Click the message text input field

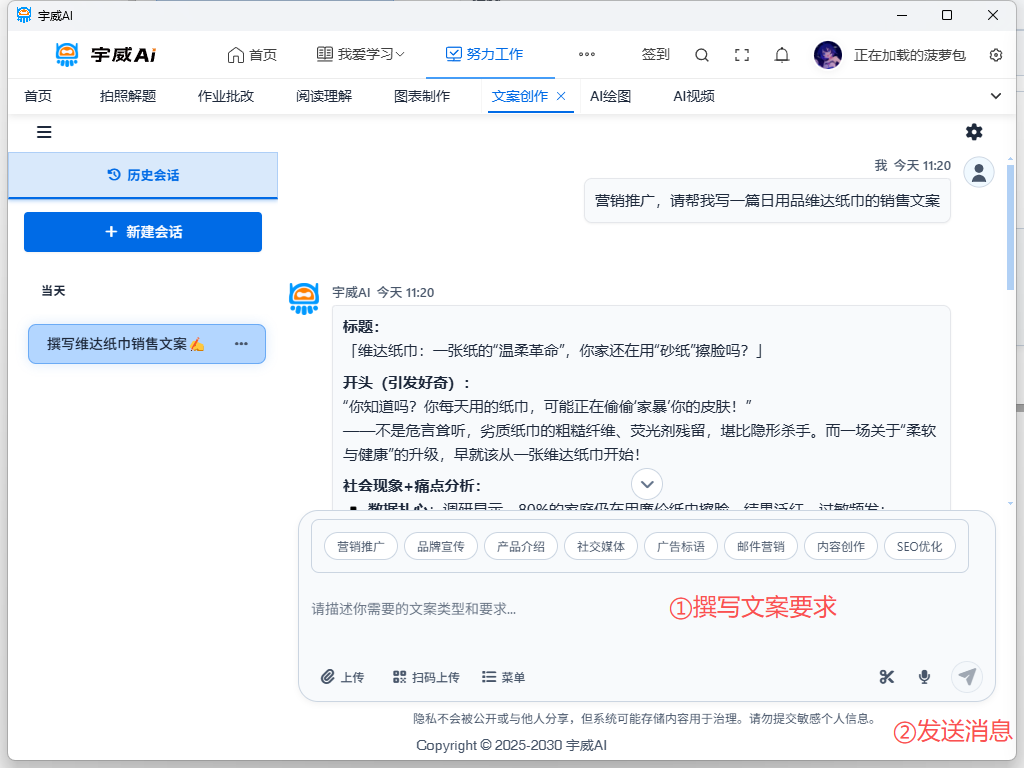pos(480,608)
